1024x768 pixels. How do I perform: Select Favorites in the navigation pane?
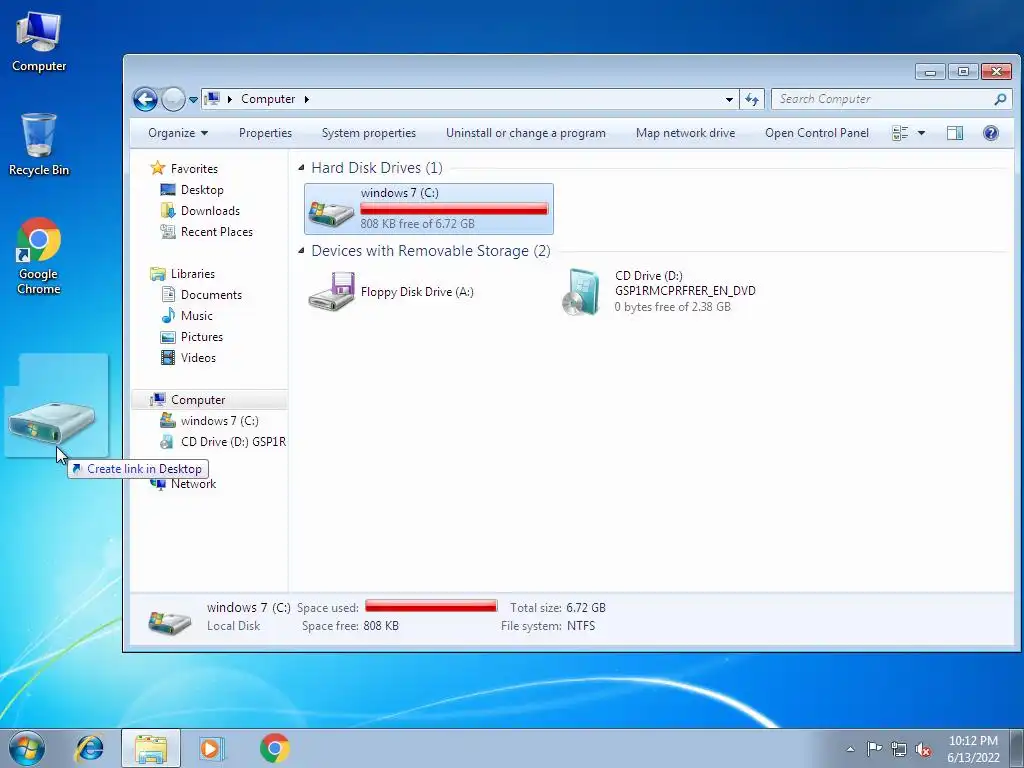point(185,168)
